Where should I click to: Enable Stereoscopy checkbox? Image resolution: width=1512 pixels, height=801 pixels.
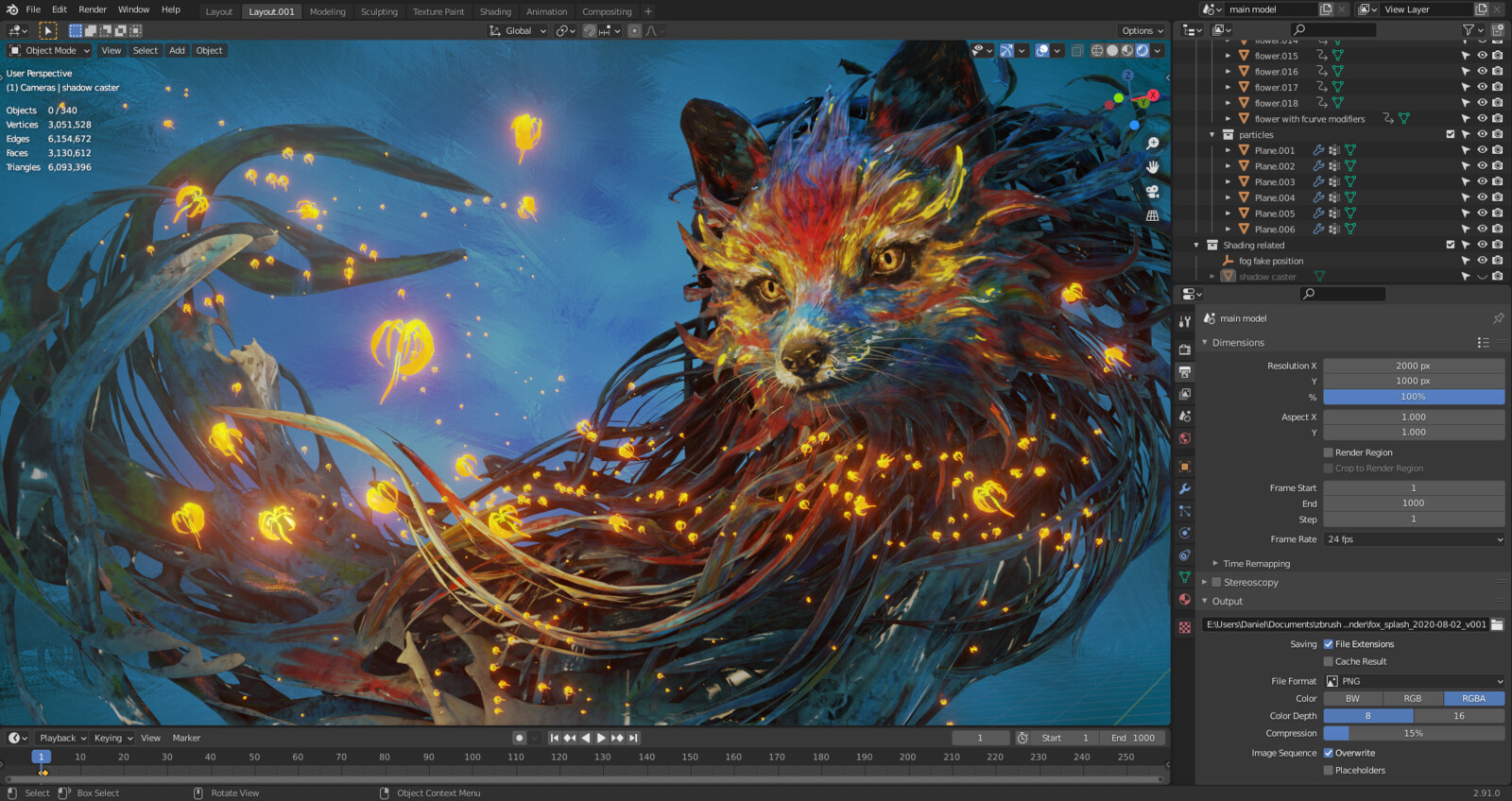(x=1216, y=582)
